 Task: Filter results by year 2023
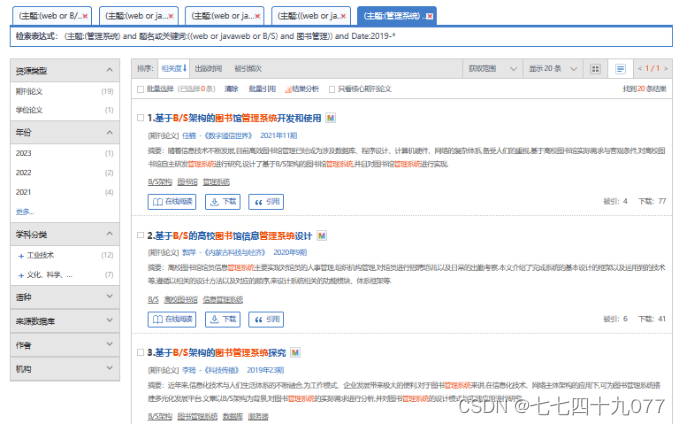pos(23,153)
